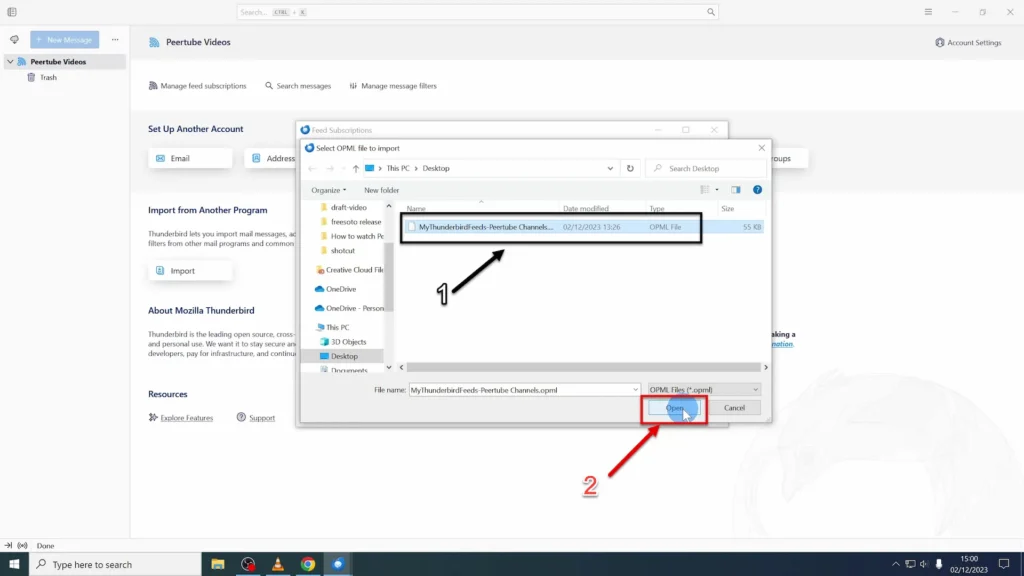
Task: Refresh the Desktop folder listing
Action: (x=630, y=168)
